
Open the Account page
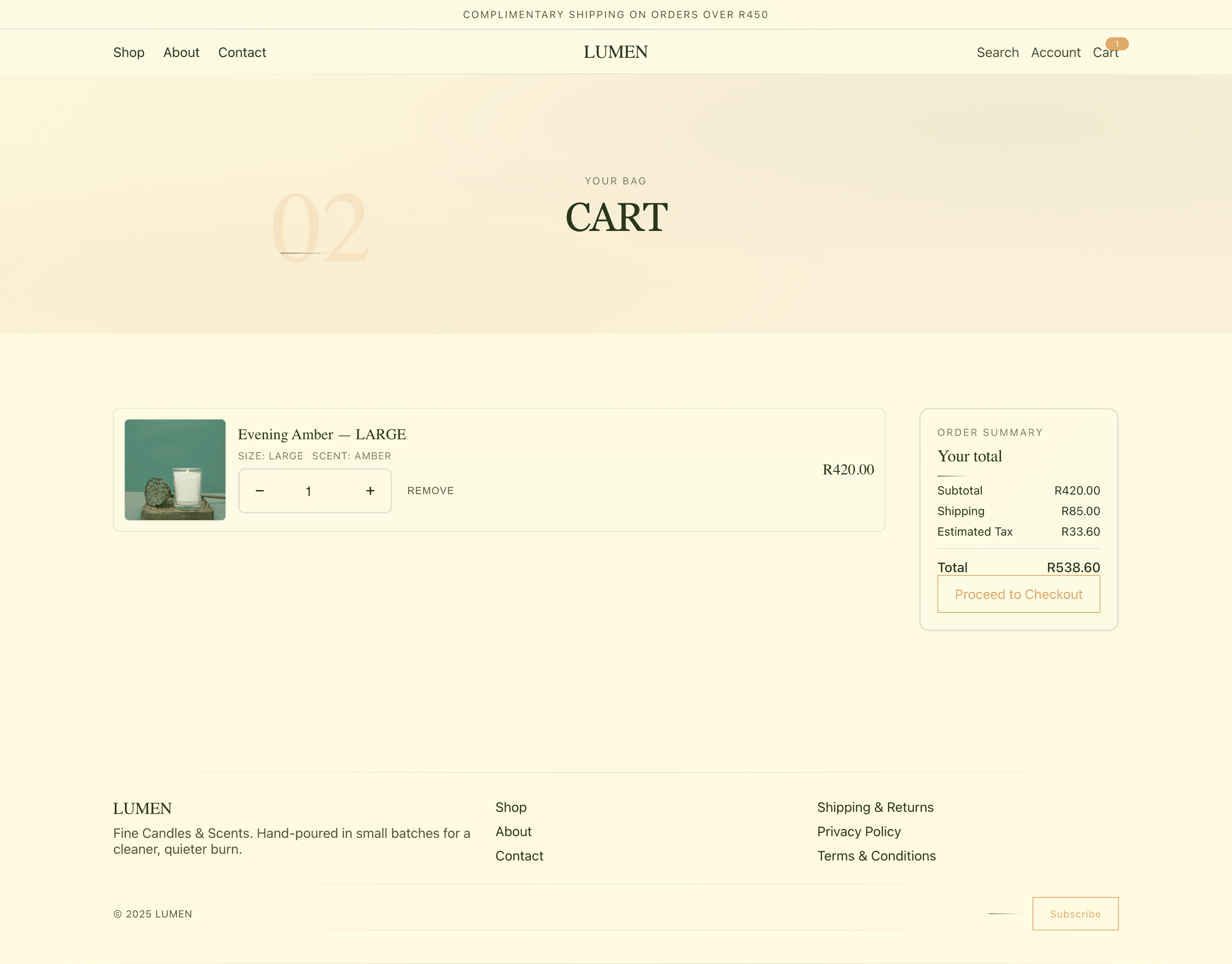click(x=1055, y=52)
